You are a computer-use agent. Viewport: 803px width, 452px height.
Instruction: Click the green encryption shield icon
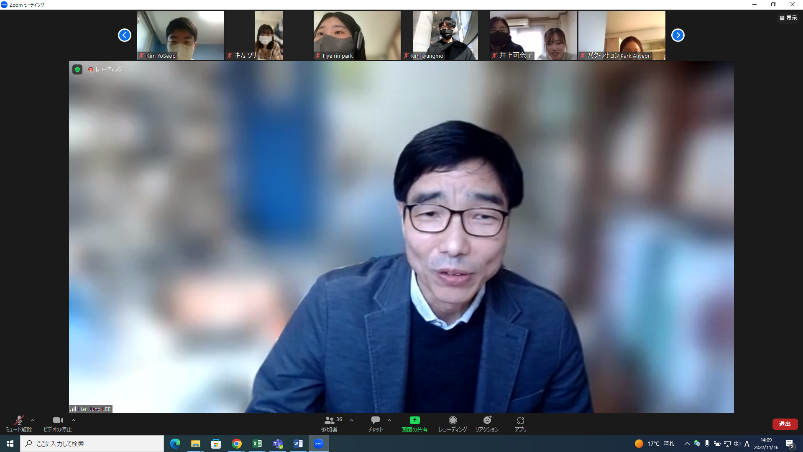pos(77,69)
